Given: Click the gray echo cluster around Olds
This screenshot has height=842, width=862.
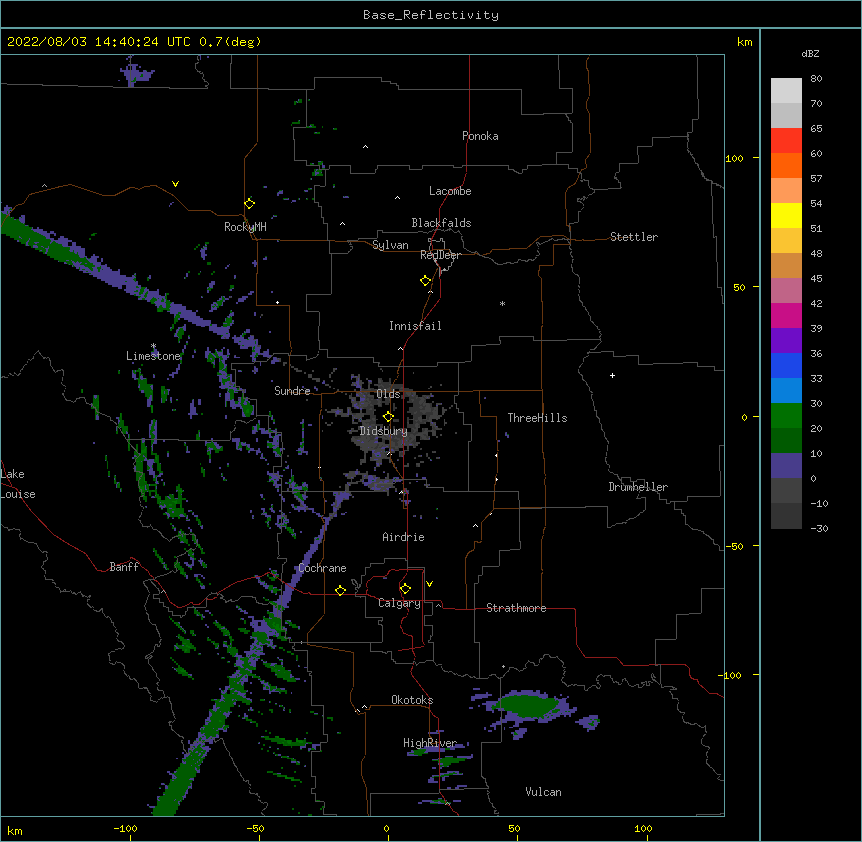Looking at the screenshot, I should [396, 418].
